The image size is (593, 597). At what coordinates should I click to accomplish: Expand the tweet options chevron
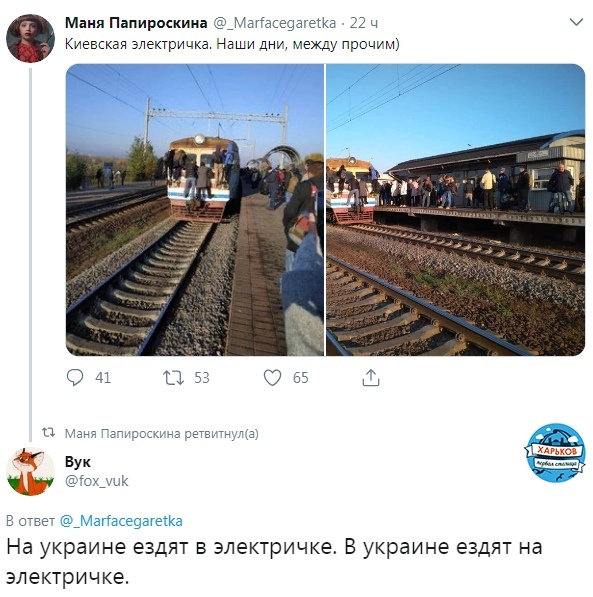click(x=576, y=22)
